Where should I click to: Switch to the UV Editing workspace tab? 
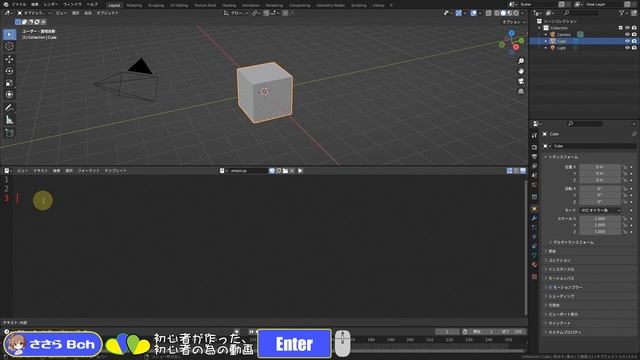[x=179, y=5]
